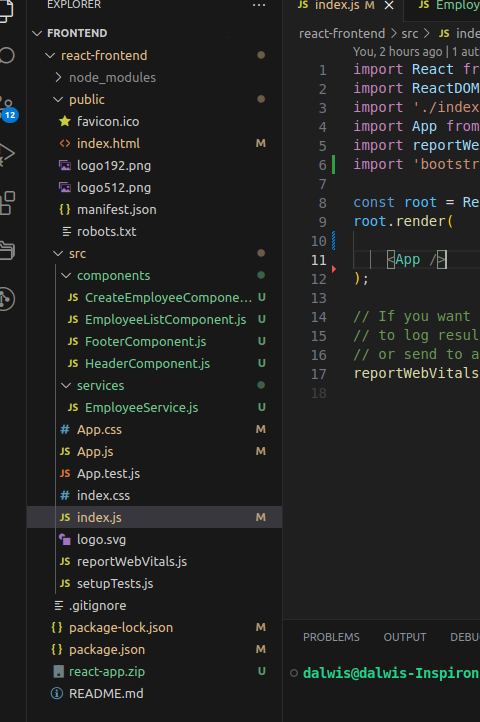Screen dimensions: 480x722
Task: Open package-lock.json braces icon
Action: (x=57, y=628)
